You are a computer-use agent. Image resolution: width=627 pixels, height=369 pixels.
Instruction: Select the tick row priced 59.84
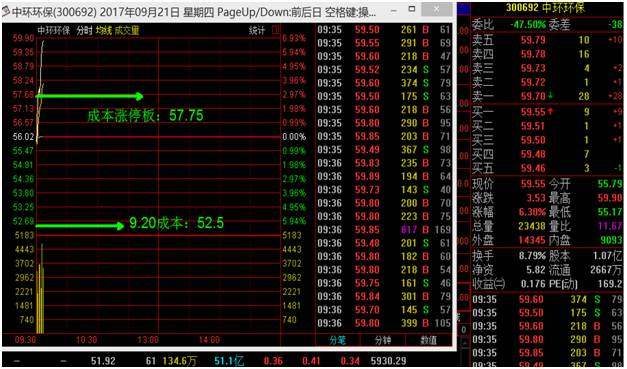pos(384,297)
